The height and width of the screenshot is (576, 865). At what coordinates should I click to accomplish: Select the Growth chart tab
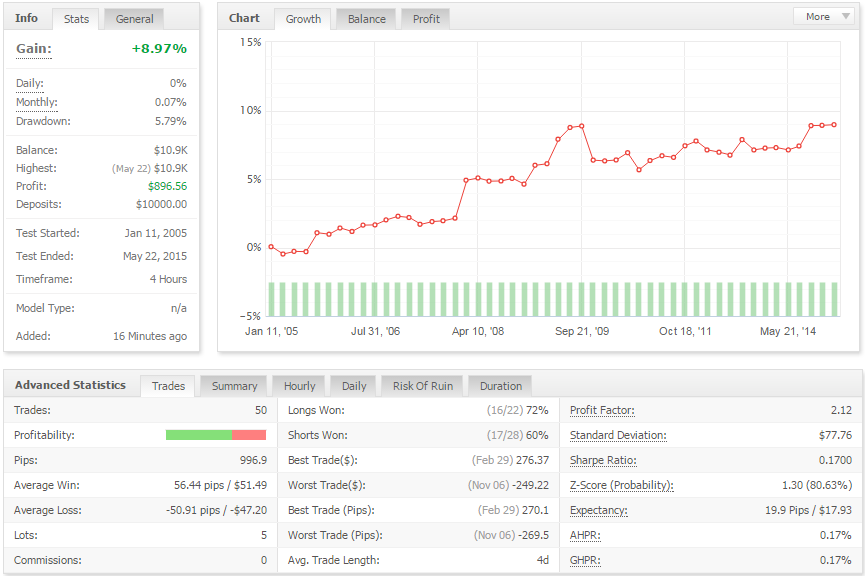(303, 19)
